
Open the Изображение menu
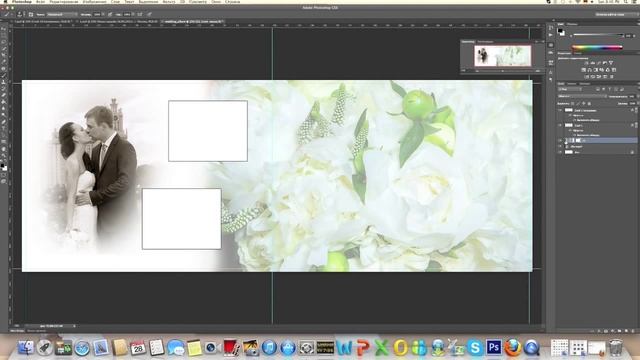tap(95, 2)
